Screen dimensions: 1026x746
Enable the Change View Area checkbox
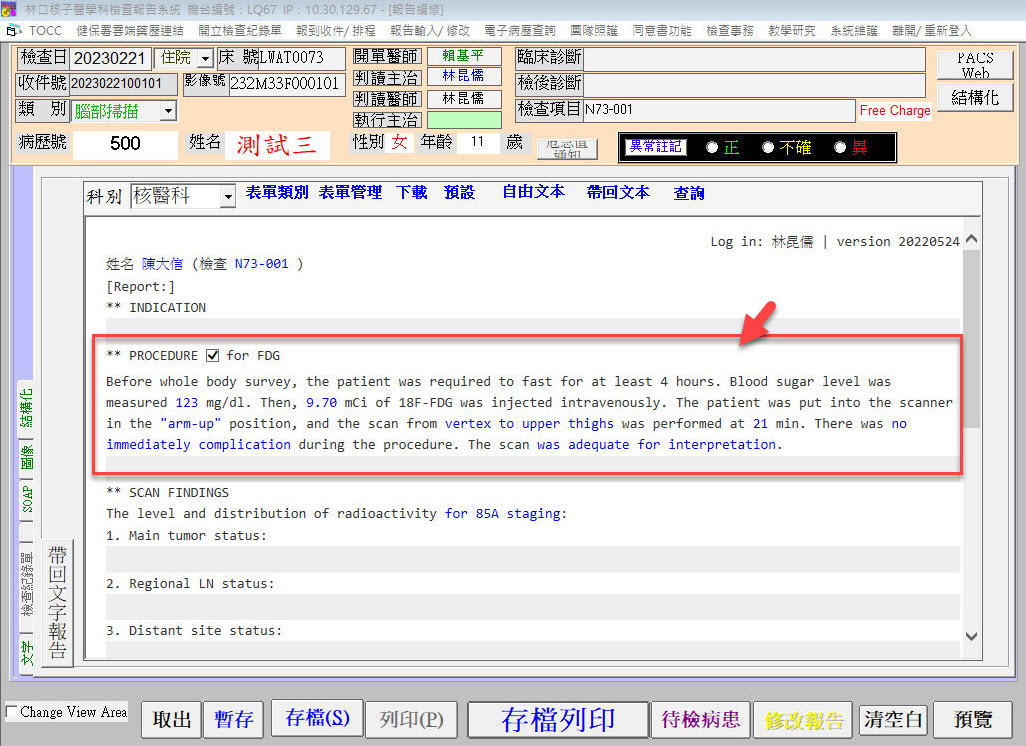point(11,712)
